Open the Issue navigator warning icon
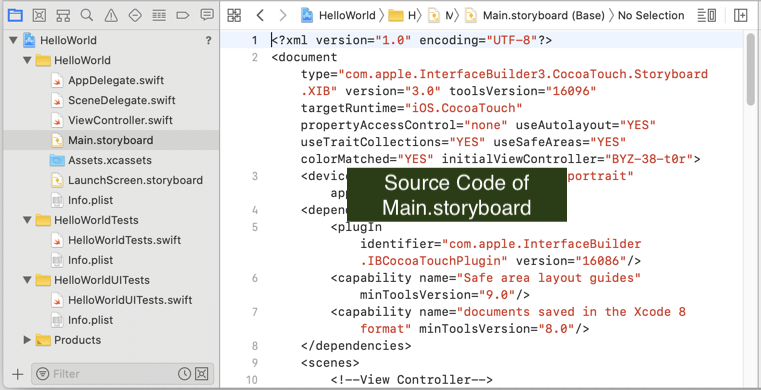Image resolution: width=761 pixels, height=390 pixels. (x=111, y=16)
